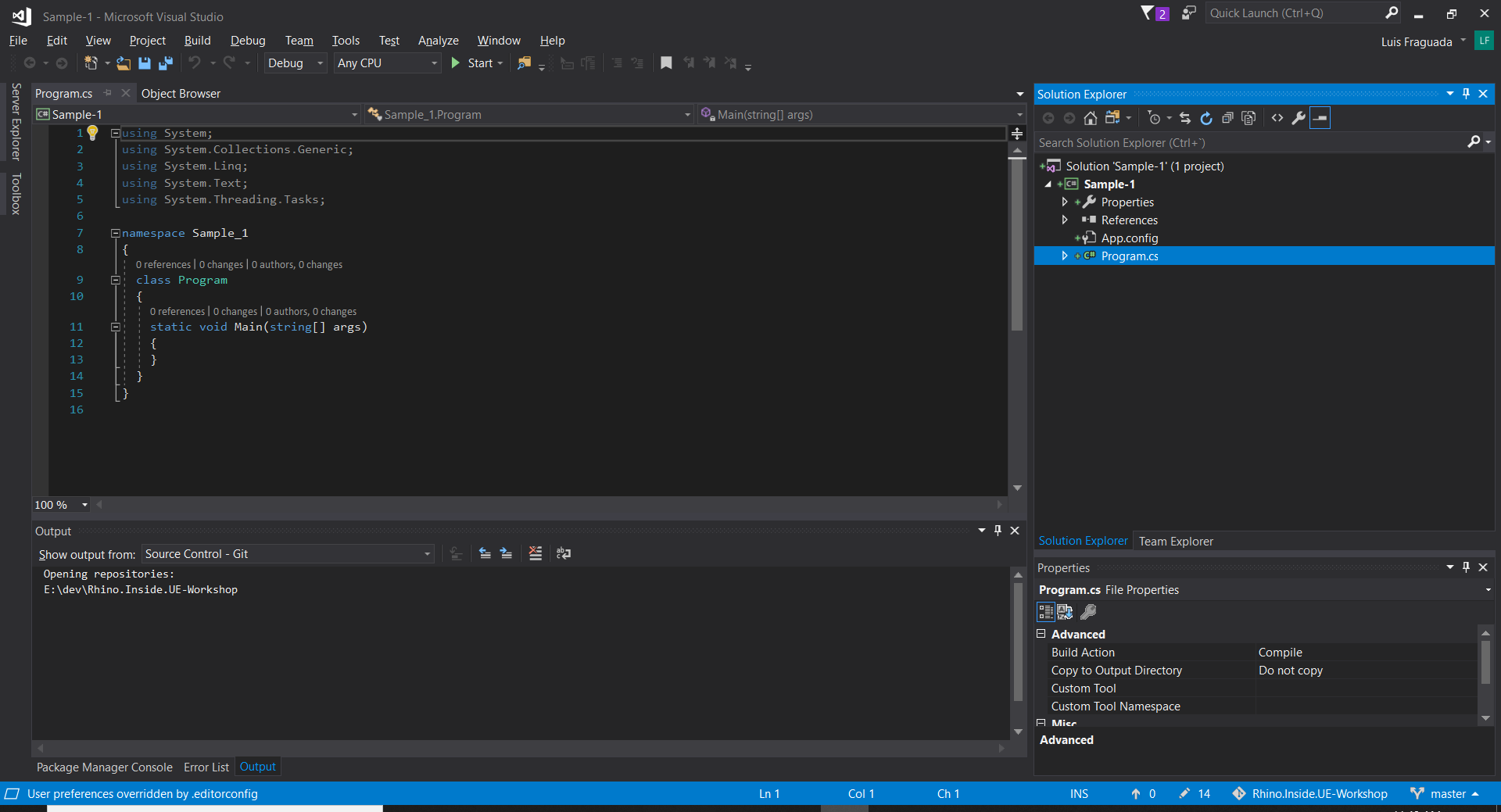The height and width of the screenshot is (812, 1501).
Task: Pin the Program.cs tab
Action: coord(108,93)
